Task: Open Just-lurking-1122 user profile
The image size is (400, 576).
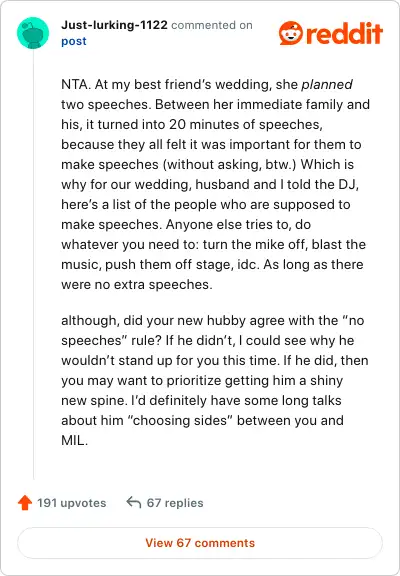Action: click(x=114, y=25)
